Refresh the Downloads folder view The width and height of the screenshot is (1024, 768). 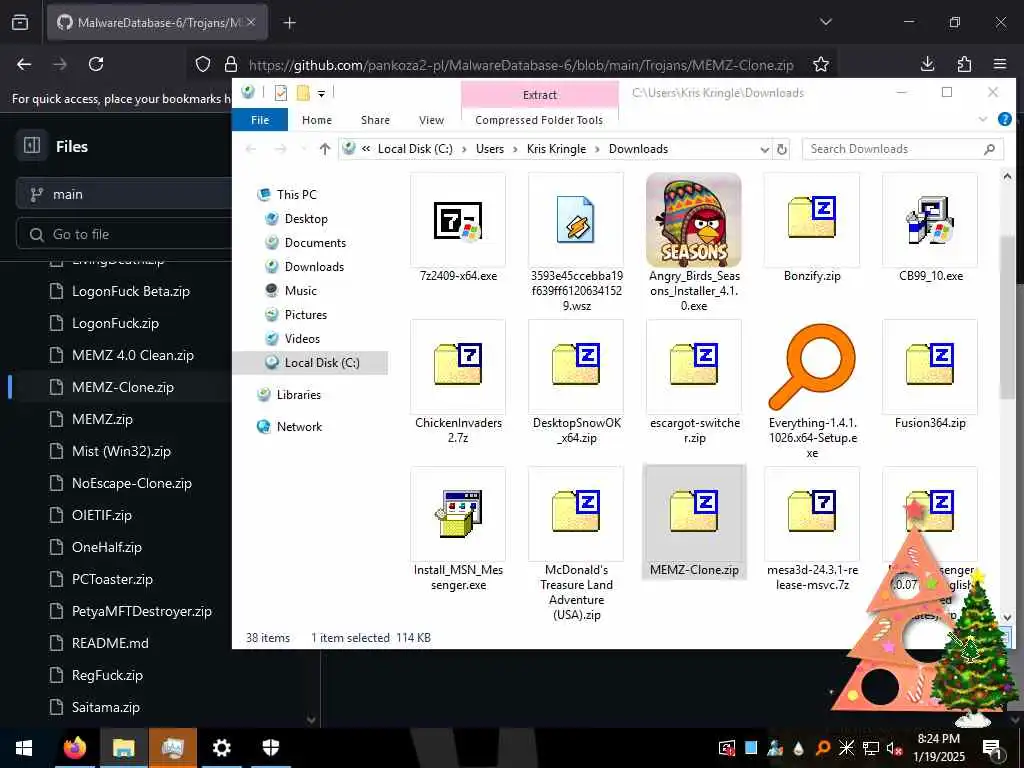point(782,149)
